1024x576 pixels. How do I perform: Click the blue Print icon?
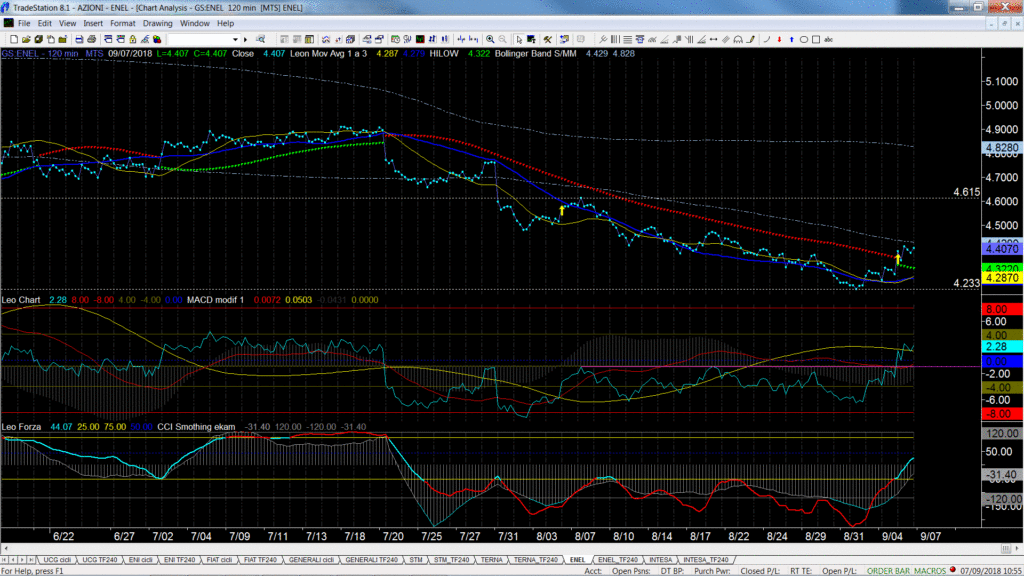click(79, 39)
